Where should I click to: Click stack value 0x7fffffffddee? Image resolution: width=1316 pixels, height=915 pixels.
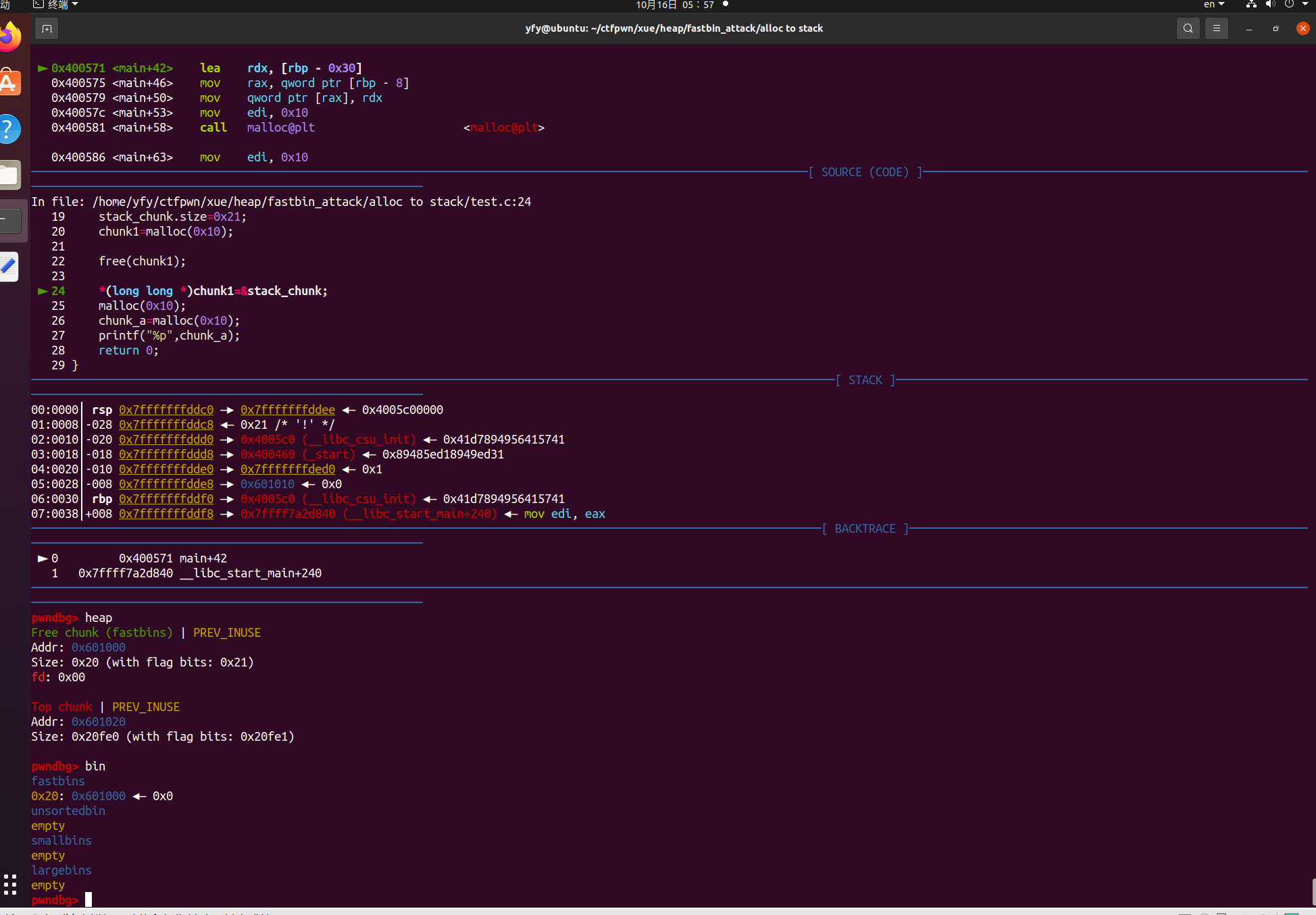(x=288, y=410)
